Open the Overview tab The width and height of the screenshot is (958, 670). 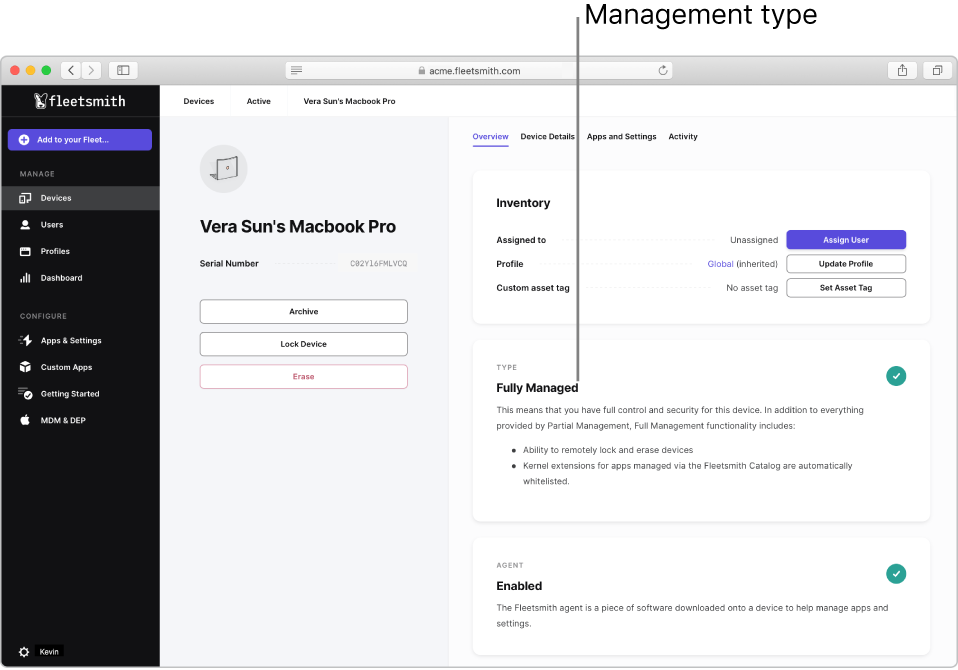490,137
